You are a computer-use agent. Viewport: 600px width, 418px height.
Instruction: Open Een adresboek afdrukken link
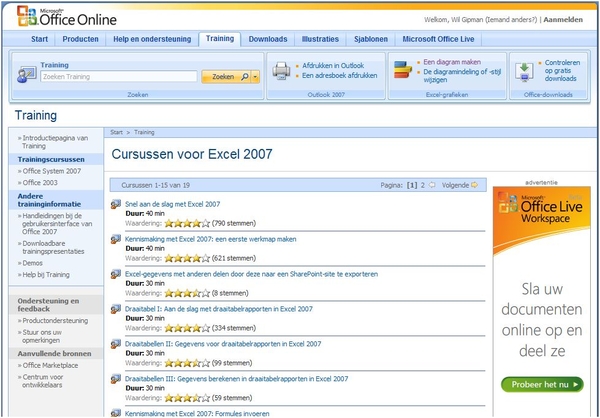339,75
